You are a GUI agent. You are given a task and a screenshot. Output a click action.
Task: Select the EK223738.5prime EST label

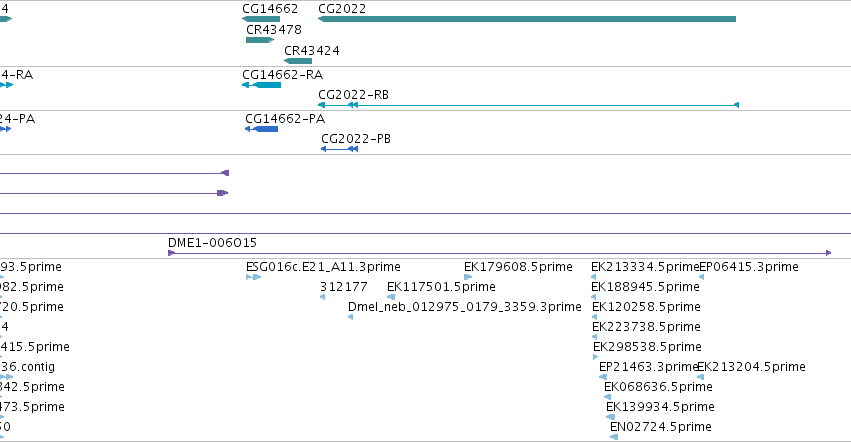(x=646, y=327)
